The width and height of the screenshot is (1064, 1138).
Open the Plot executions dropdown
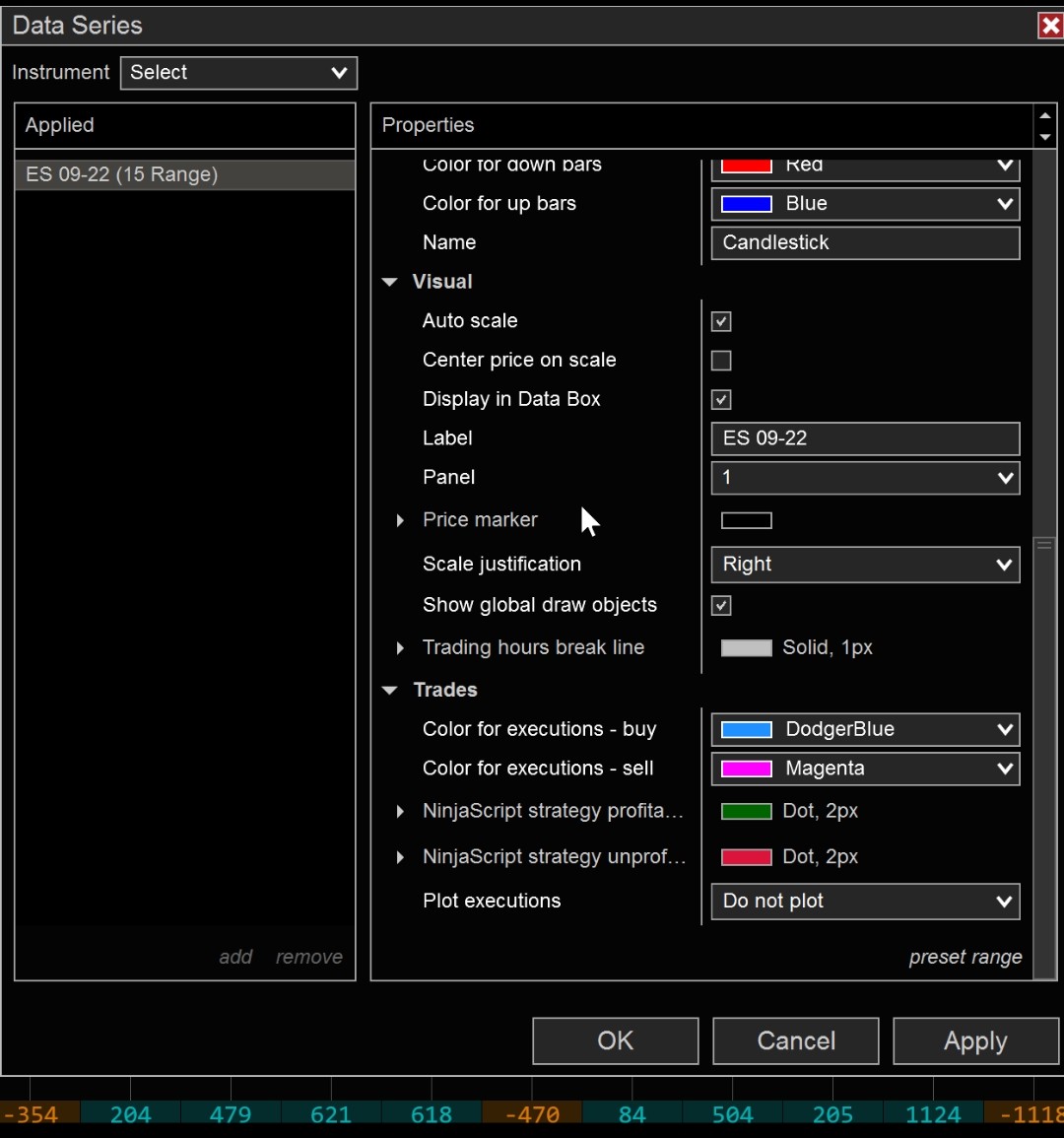point(865,902)
